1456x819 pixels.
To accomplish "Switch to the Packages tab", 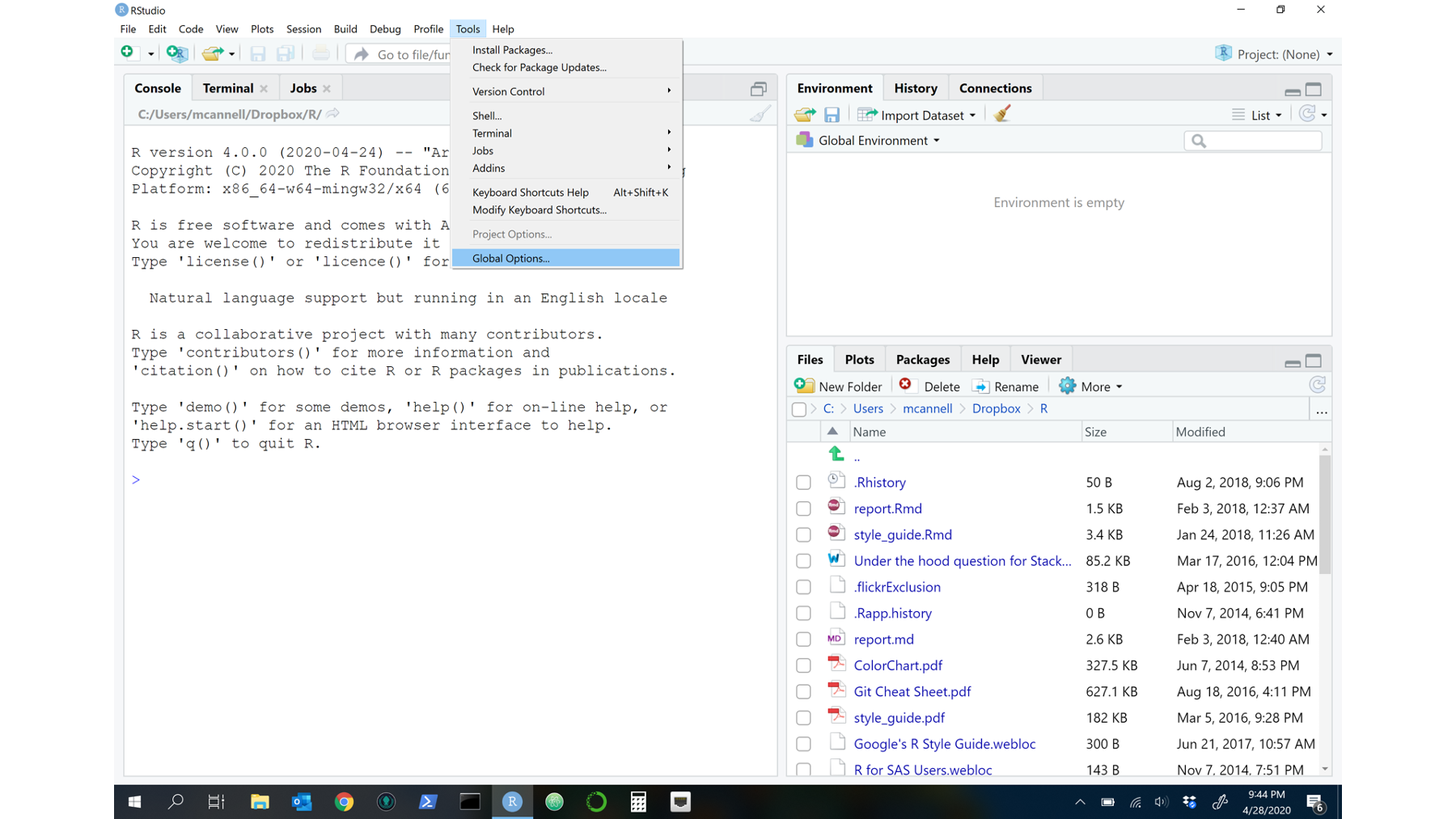I will [922, 360].
